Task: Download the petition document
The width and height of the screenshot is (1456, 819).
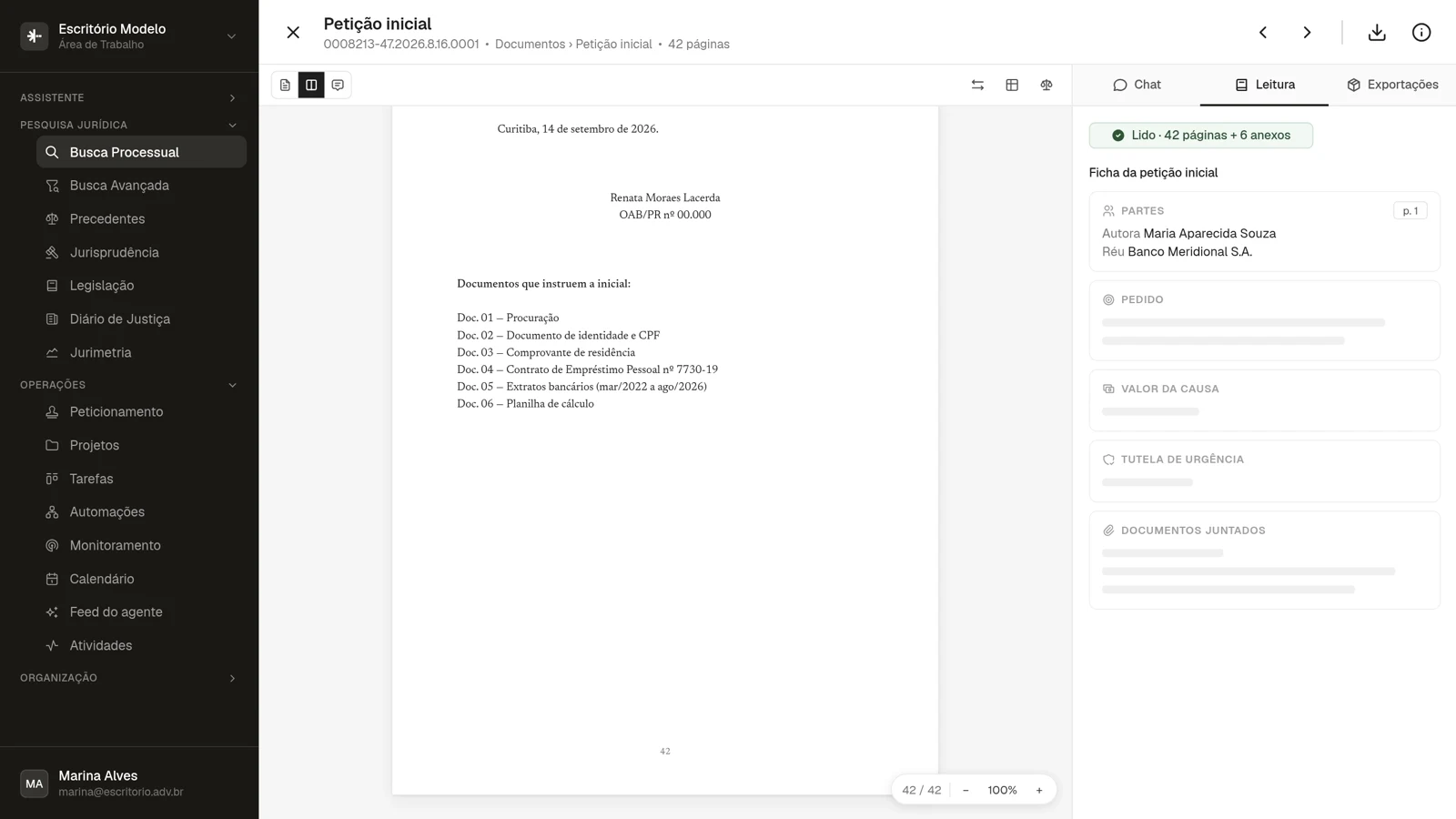Action: click(1377, 33)
